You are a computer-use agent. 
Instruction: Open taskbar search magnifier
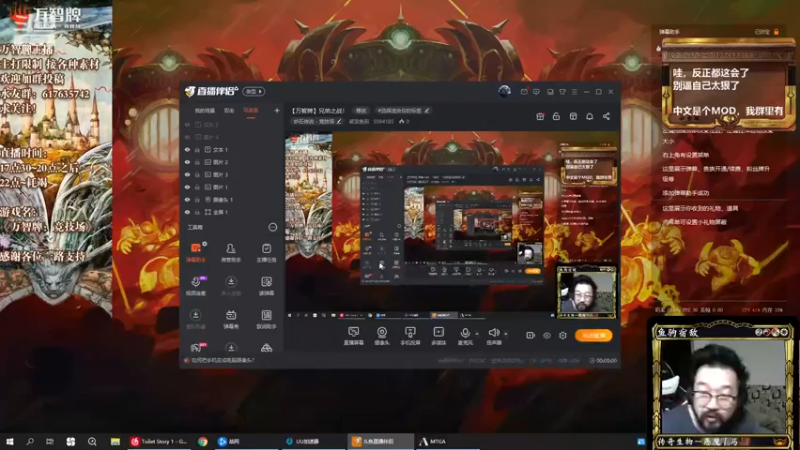(x=30, y=441)
